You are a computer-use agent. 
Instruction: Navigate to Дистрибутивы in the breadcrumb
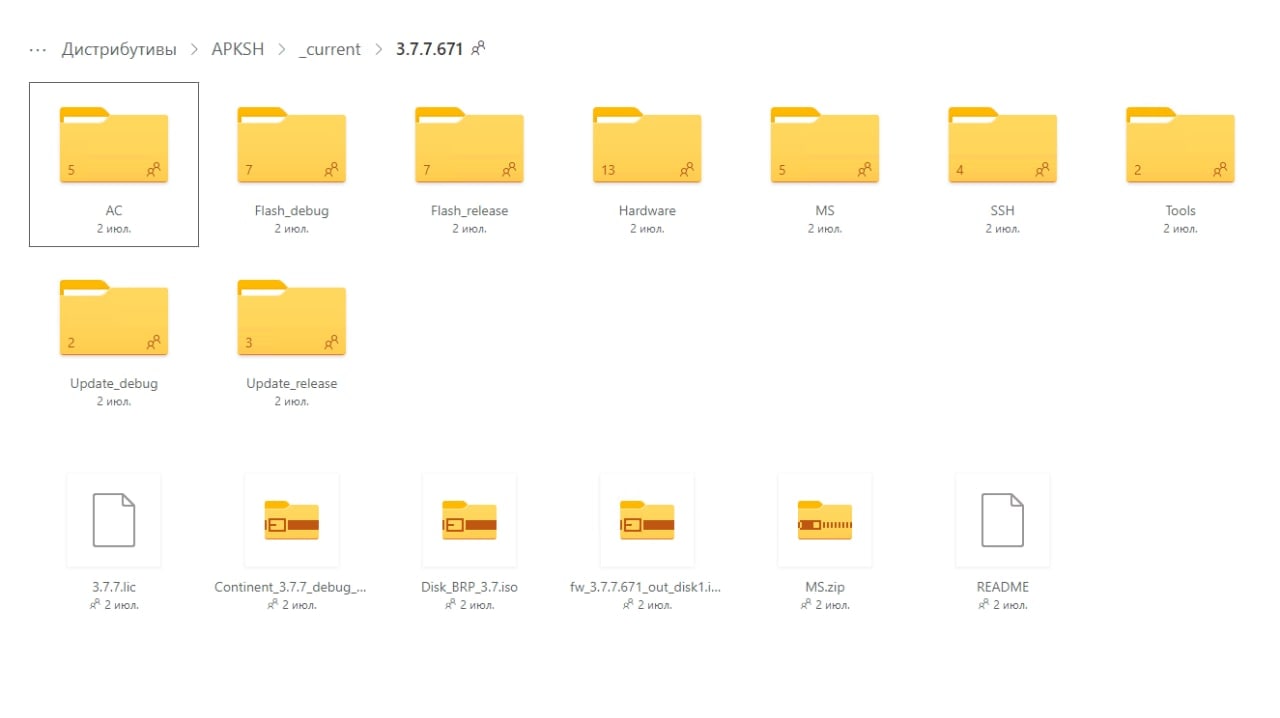click(x=119, y=49)
